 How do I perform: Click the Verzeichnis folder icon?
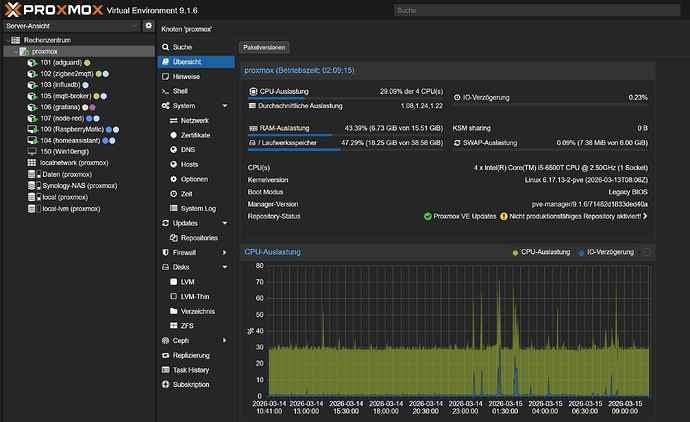[x=173, y=311]
